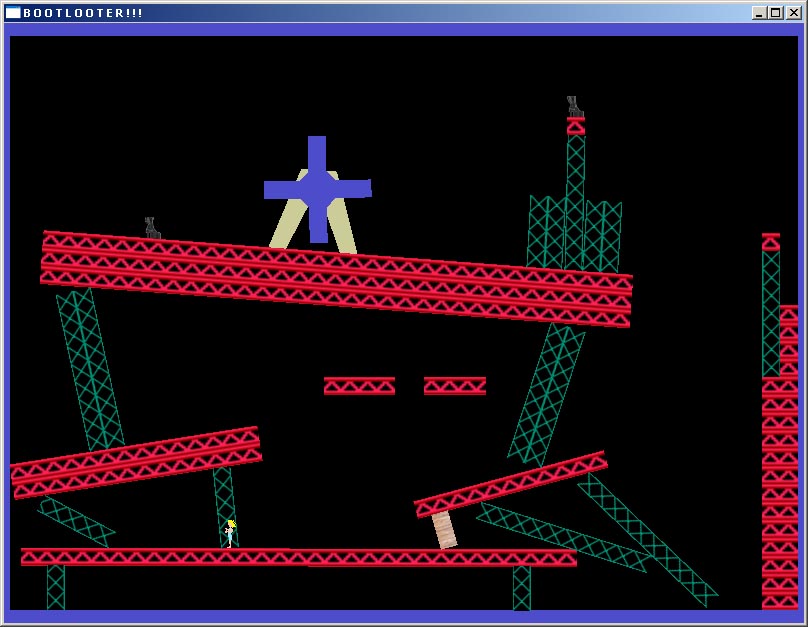Maximize the BOOTLOOTER window
Screen dimensions: 808x627
pyautogui.click(x=776, y=13)
